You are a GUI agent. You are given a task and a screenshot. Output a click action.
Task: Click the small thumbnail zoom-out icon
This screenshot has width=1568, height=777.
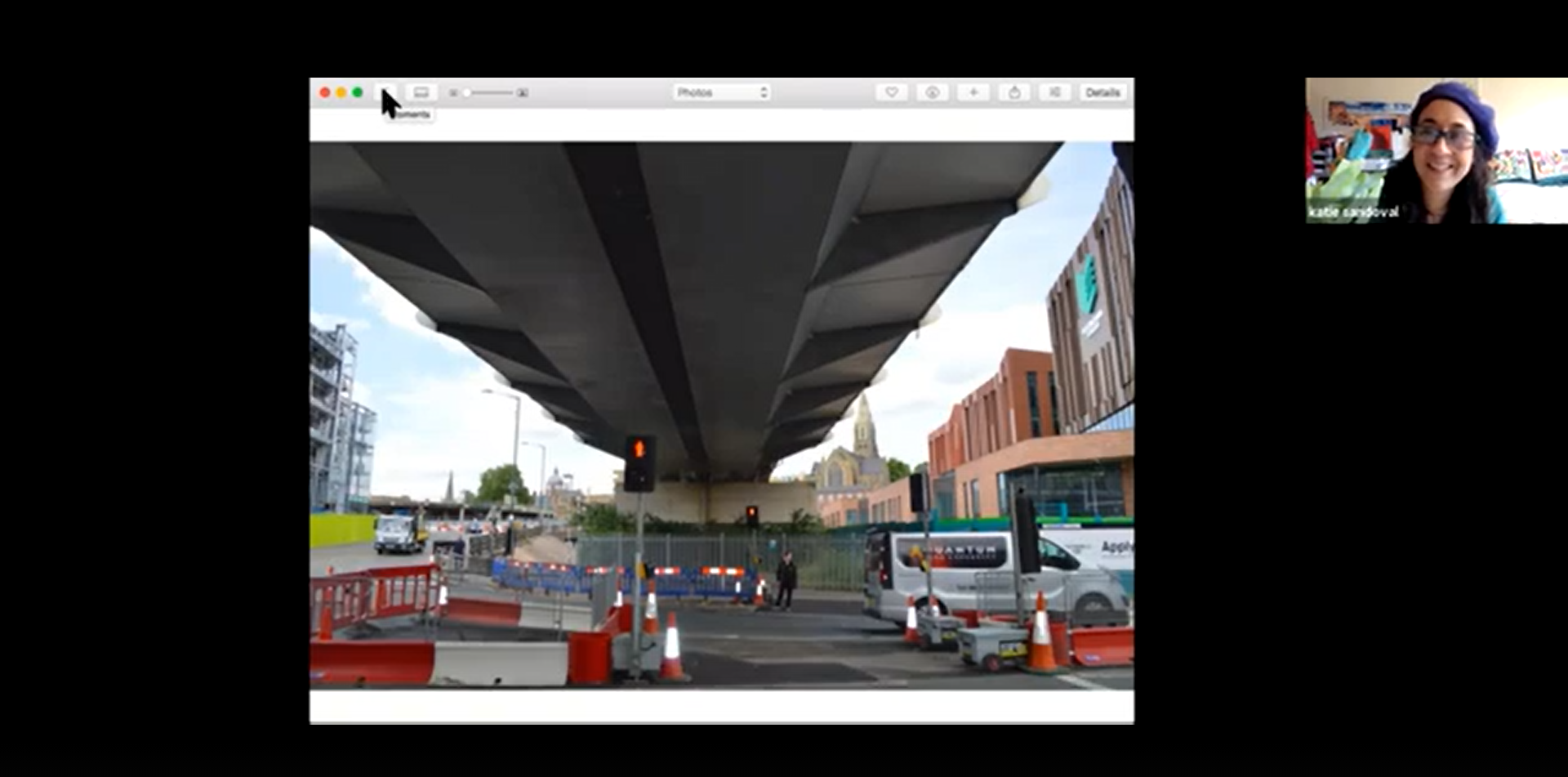(x=453, y=93)
